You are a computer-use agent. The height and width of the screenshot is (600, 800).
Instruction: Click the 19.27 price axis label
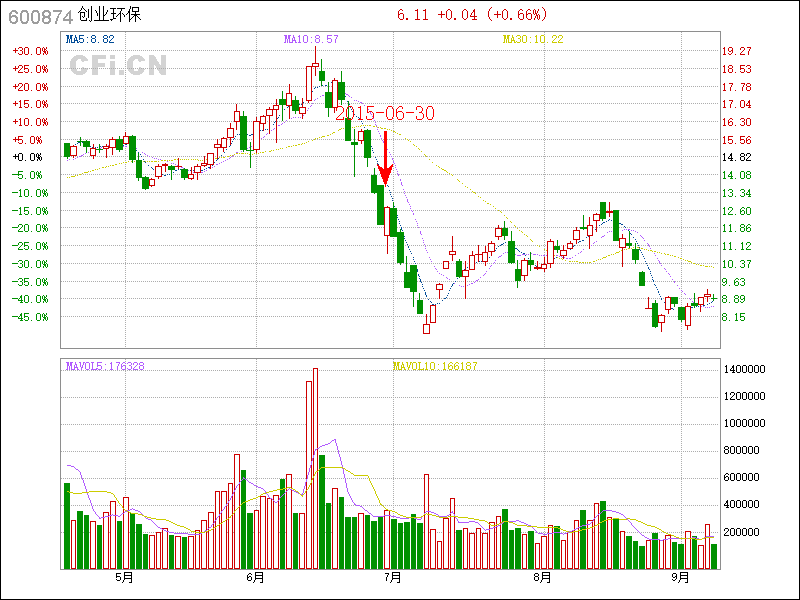point(737,51)
